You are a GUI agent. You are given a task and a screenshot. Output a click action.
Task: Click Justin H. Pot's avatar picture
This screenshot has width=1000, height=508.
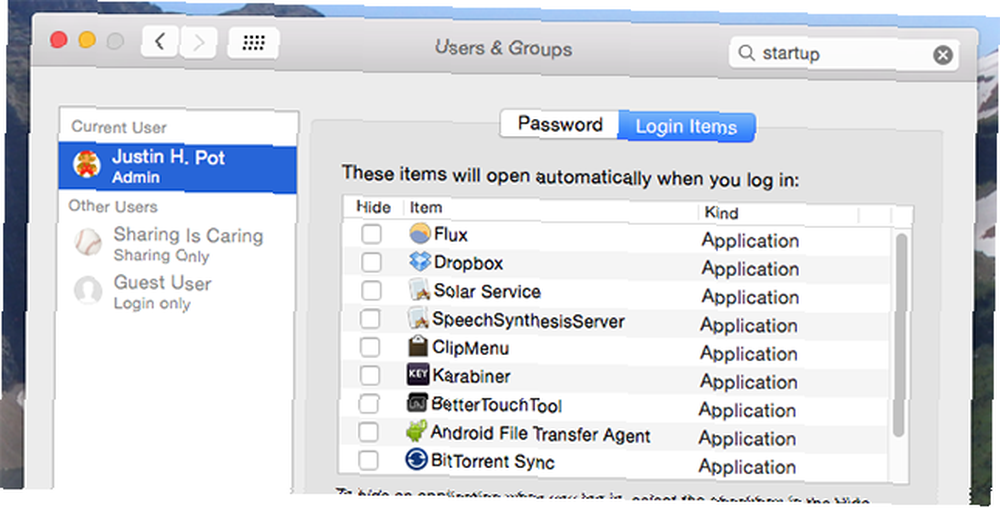pyautogui.click(x=87, y=164)
